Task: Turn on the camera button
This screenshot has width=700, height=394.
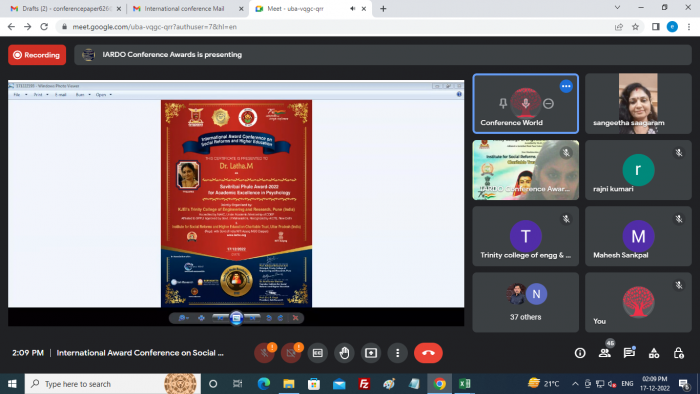Action: click(x=291, y=353)
